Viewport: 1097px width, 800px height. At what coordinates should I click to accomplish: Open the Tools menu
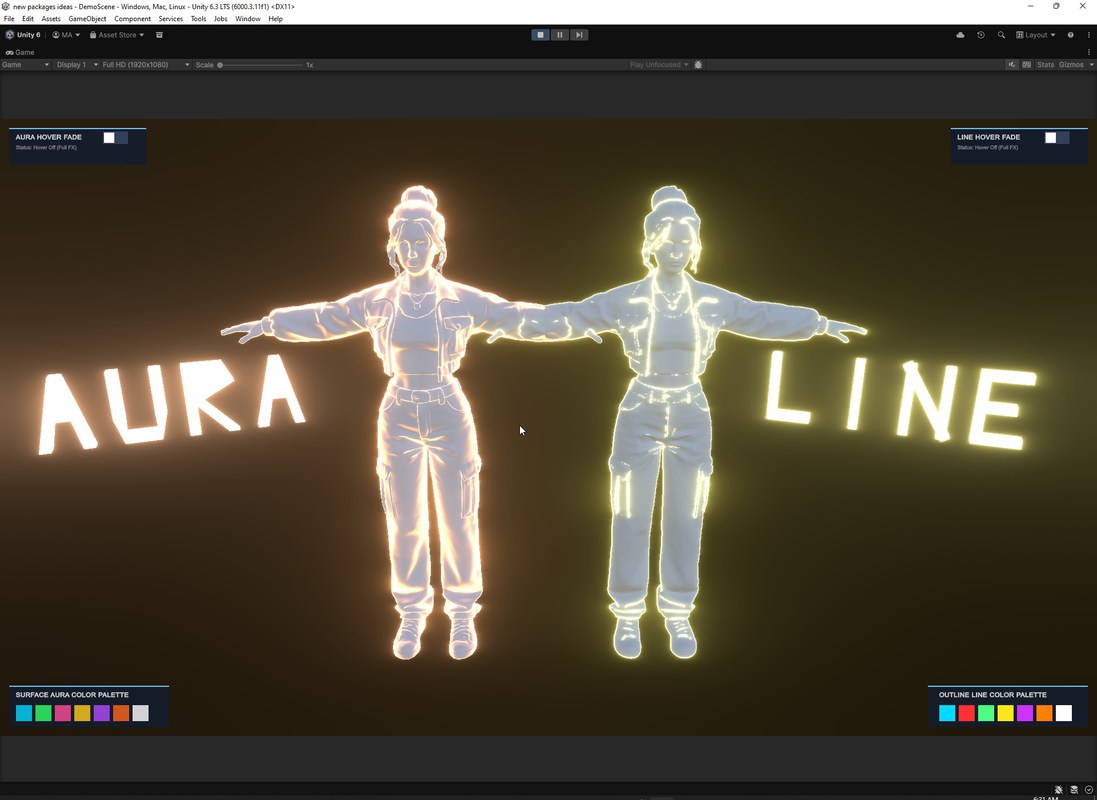pos(199,19)
